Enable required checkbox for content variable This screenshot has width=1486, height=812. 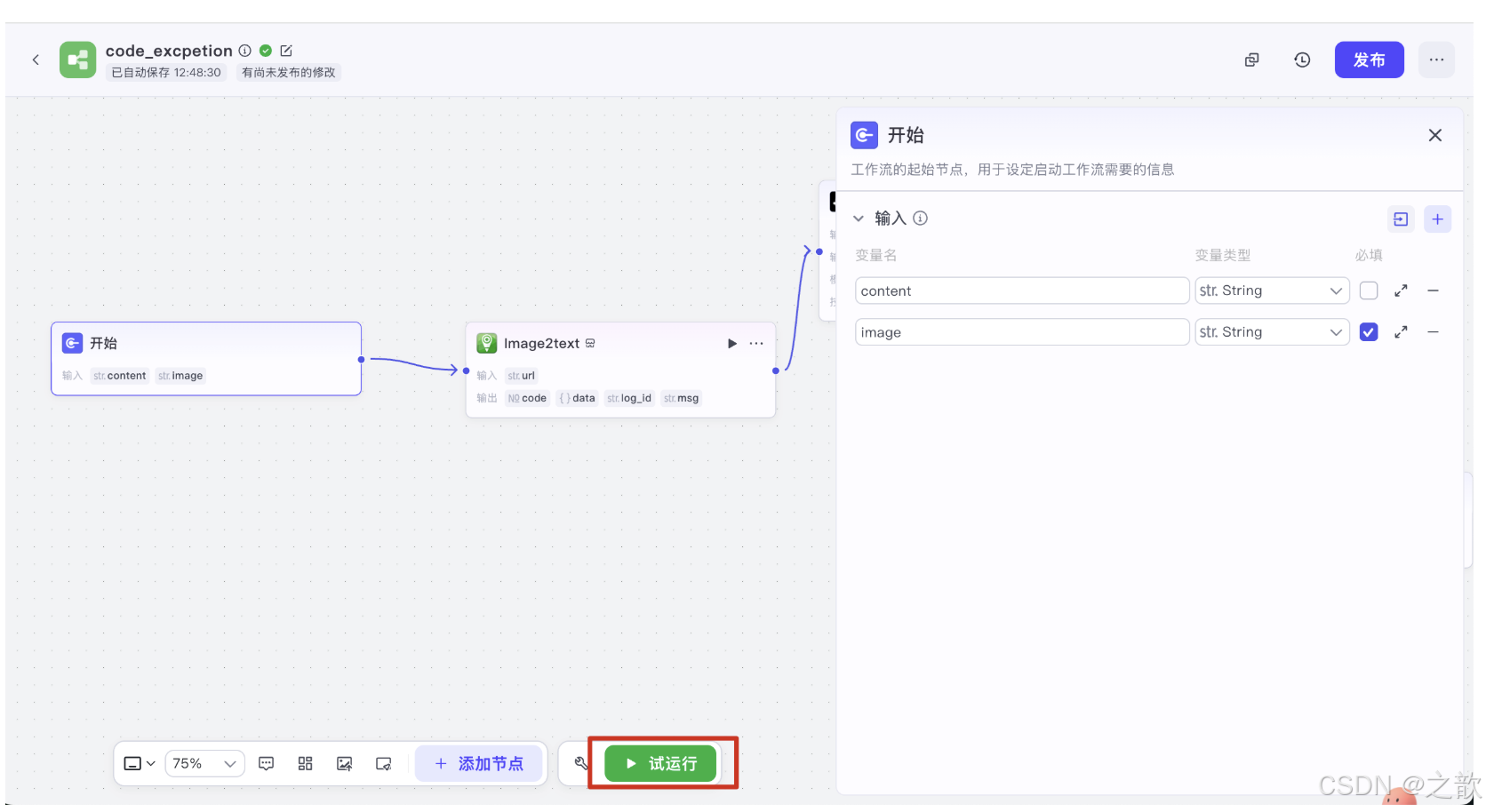[1369, 291]
